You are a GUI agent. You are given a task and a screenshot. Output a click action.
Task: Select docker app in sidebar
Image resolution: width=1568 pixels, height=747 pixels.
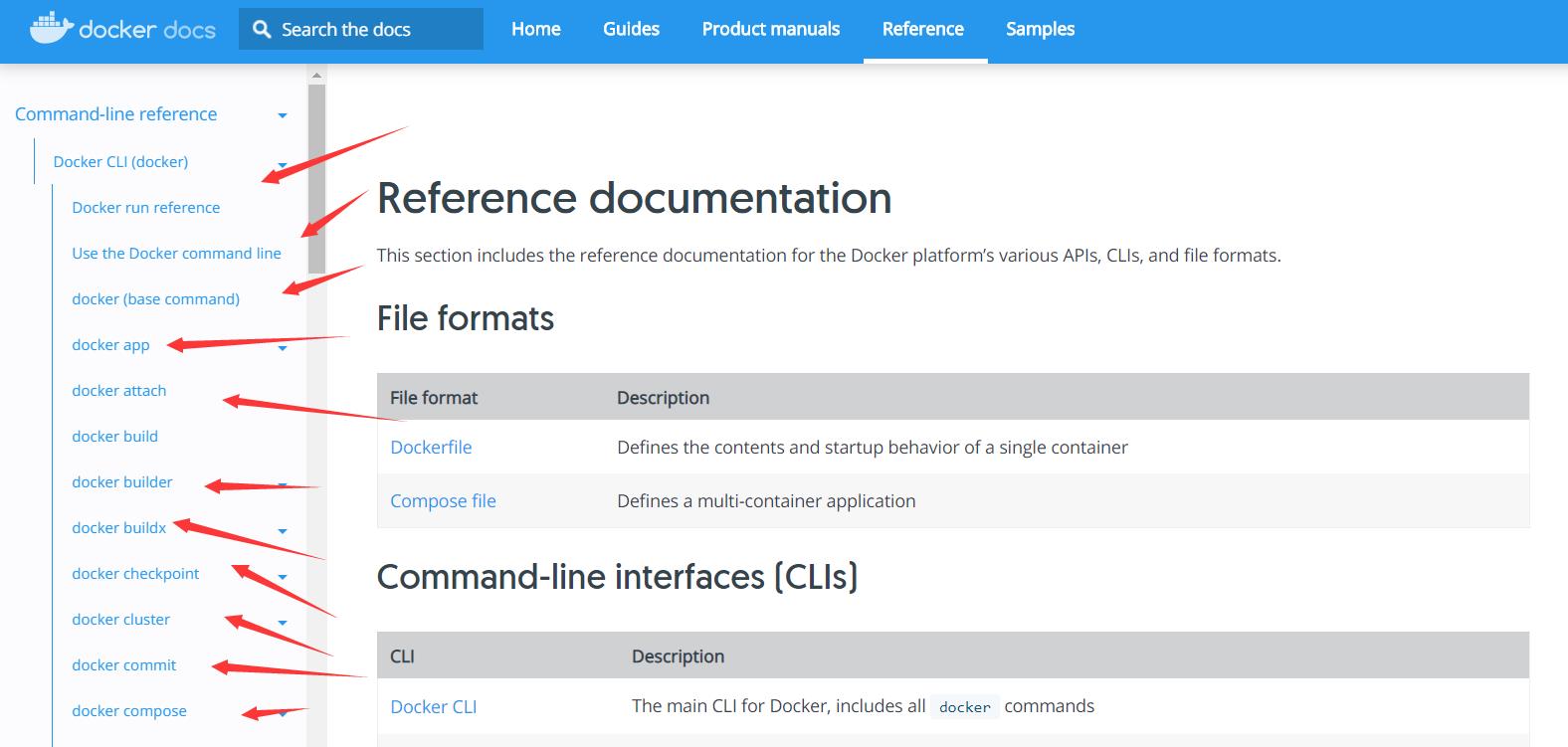110,344
